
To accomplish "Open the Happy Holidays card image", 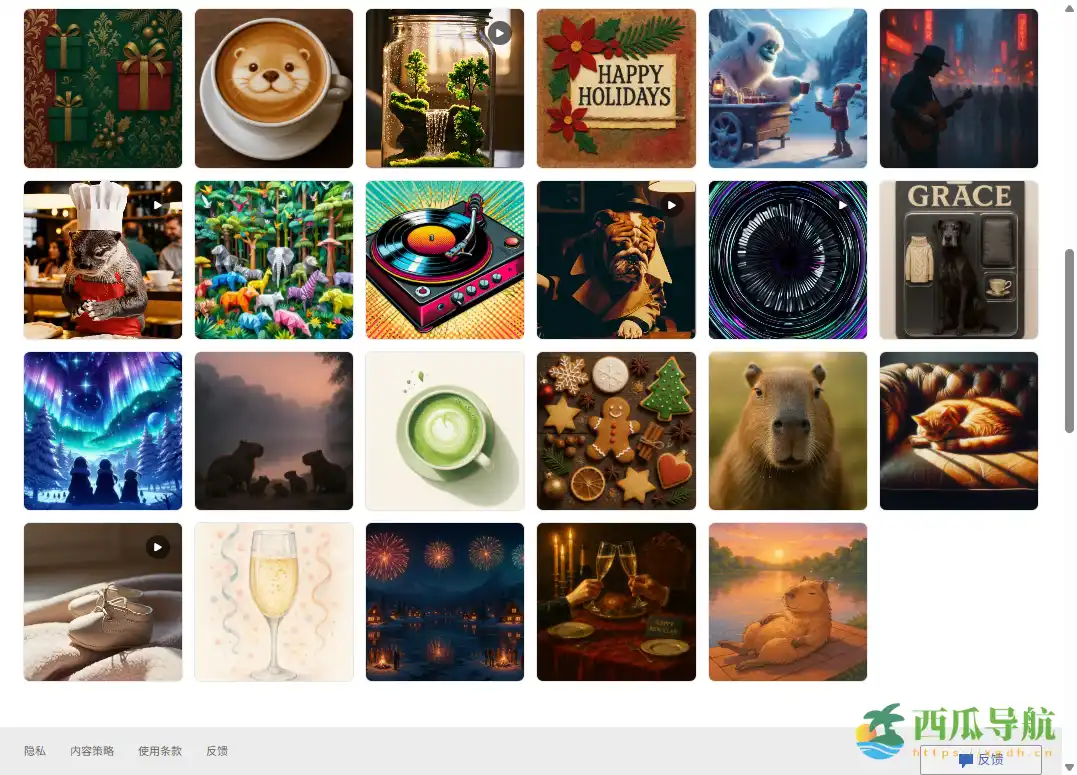I will click(x=616, y=89).
